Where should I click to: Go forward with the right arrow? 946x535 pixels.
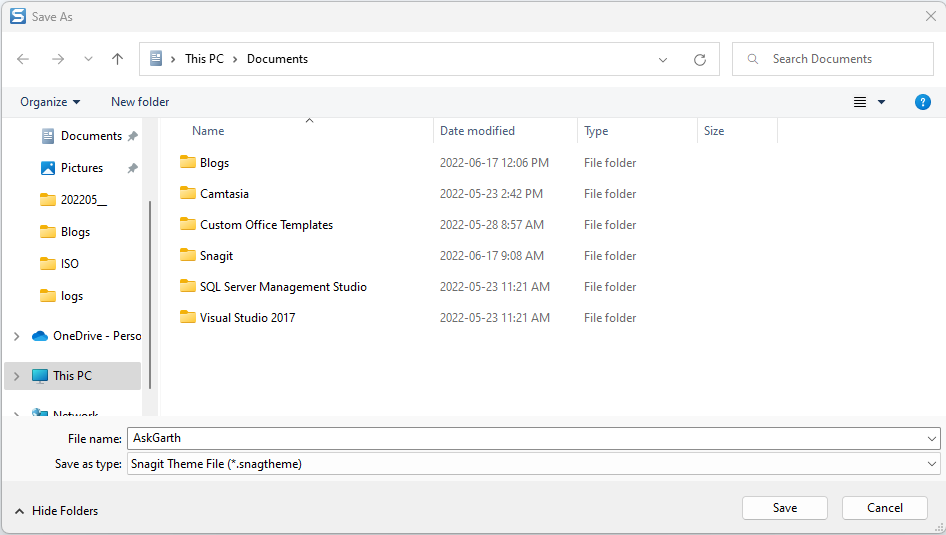tap(58, 59)
